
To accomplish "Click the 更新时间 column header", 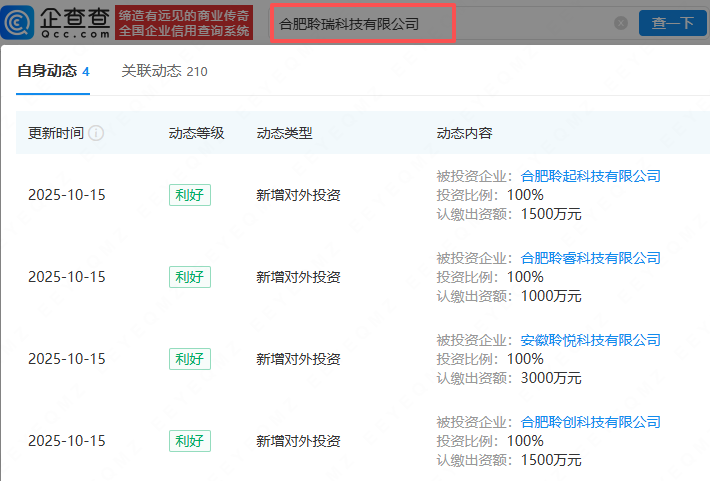I will click(56, 133).
